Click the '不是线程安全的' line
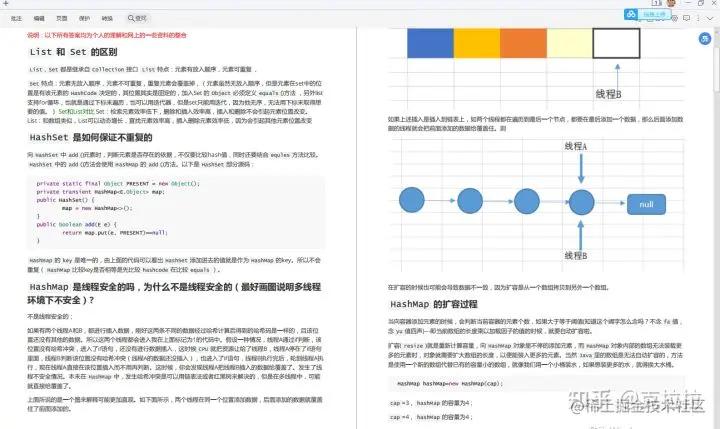Viewport: 720px width, 429px height. click(50, 316)
